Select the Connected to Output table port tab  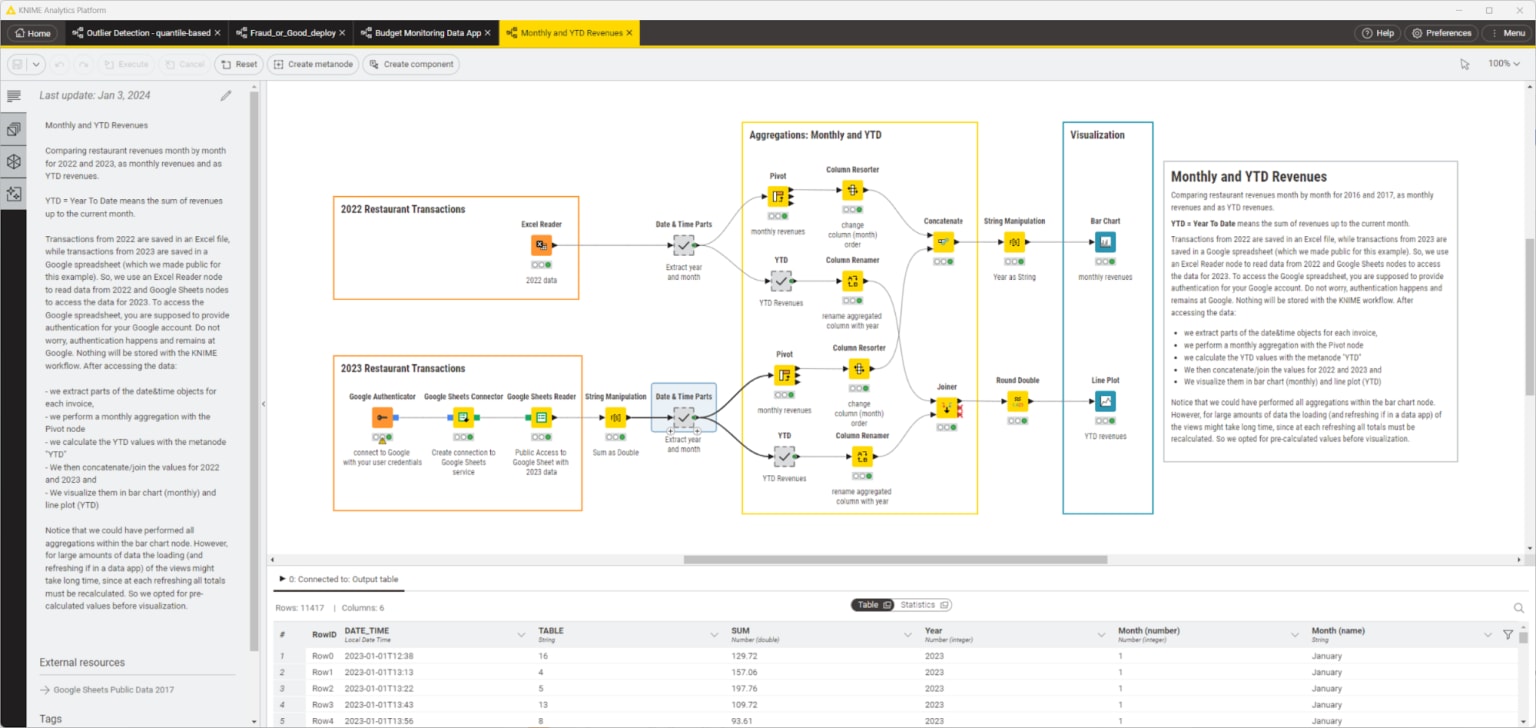(x=339, y=579)
